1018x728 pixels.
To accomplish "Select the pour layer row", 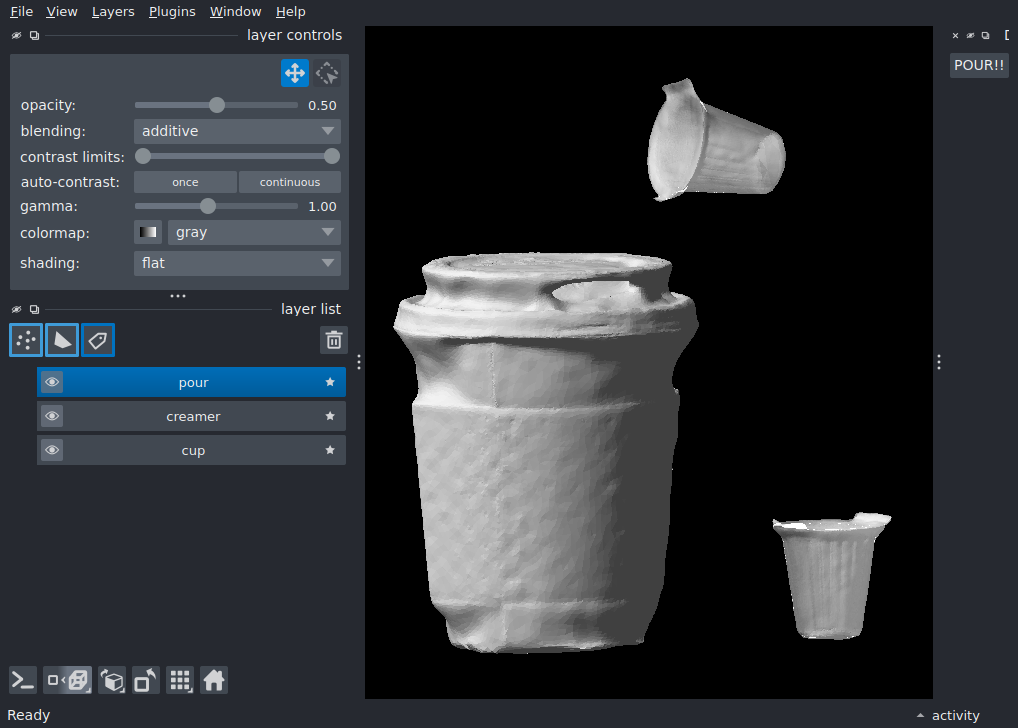I will (192, 382).
